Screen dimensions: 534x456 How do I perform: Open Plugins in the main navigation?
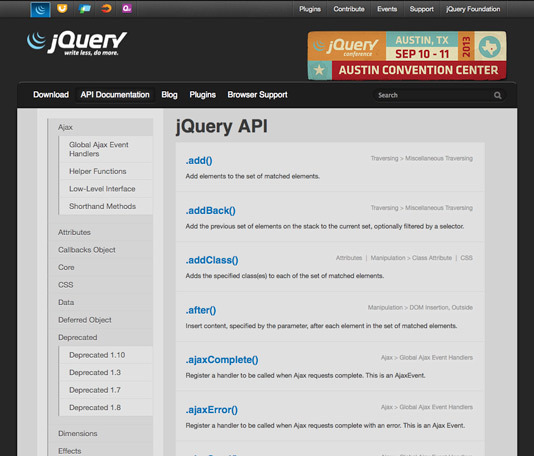tap(202, 95)
